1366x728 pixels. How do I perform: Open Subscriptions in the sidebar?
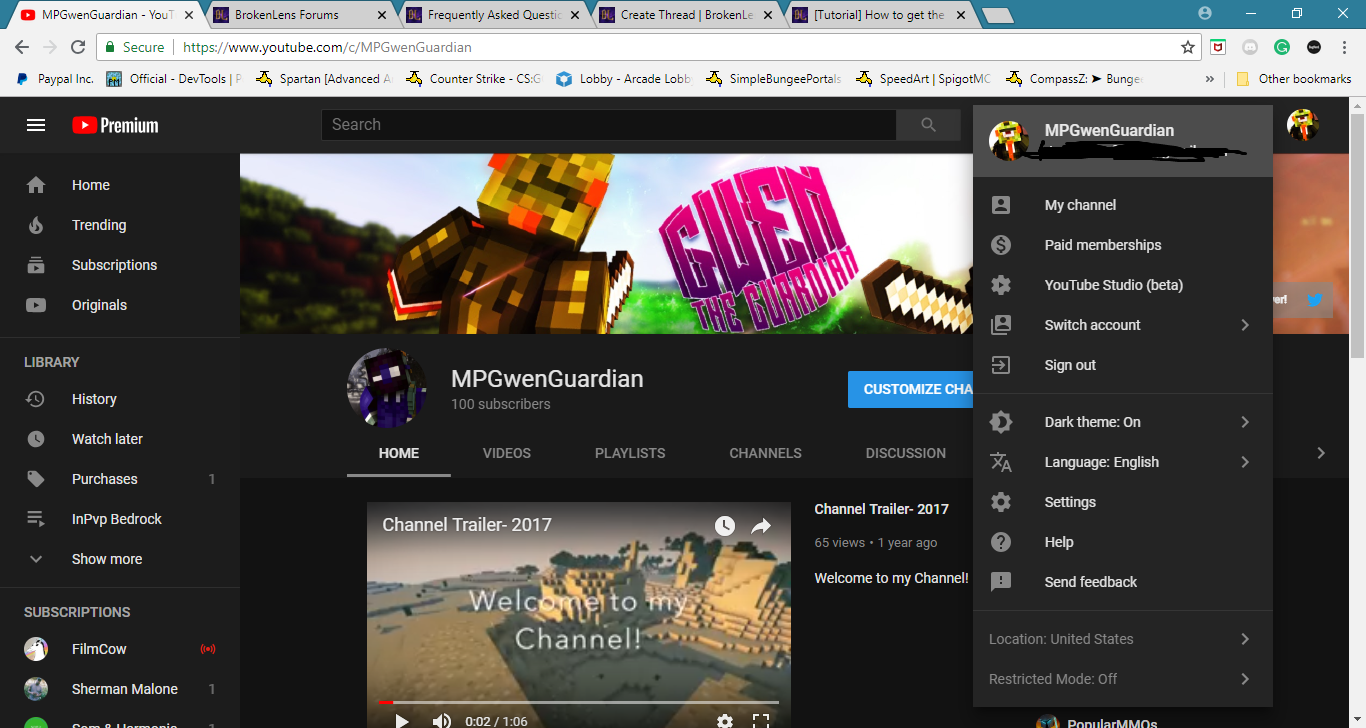pos(120,265)
